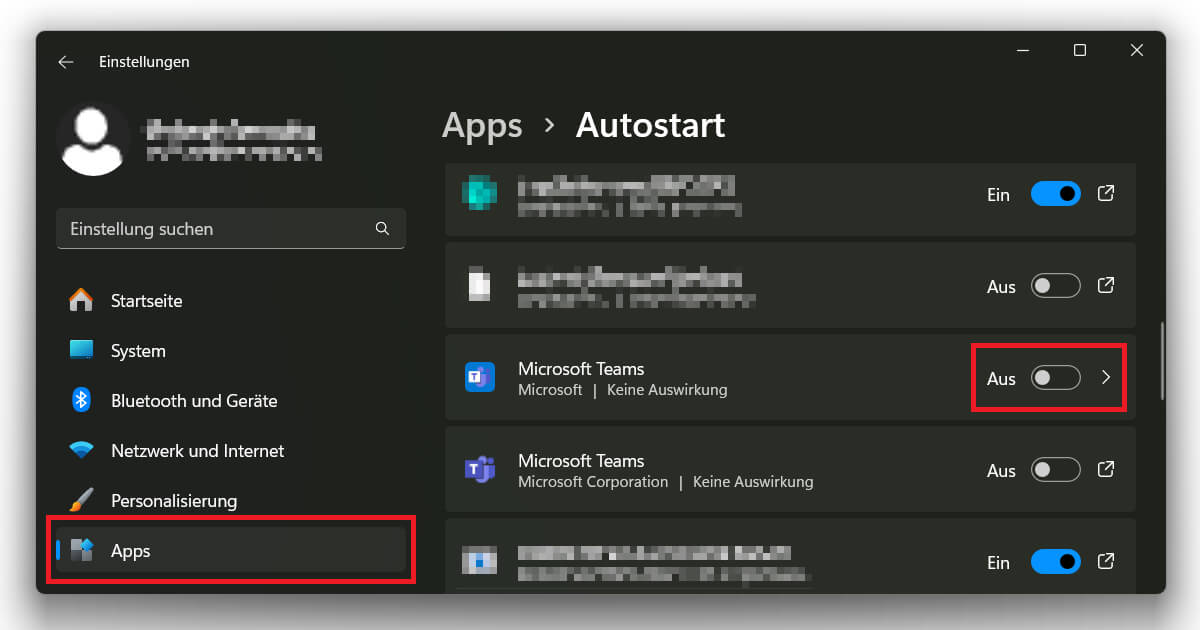
Task: Enable the Aus toggle of the second entry
Action: point(1055,285)
